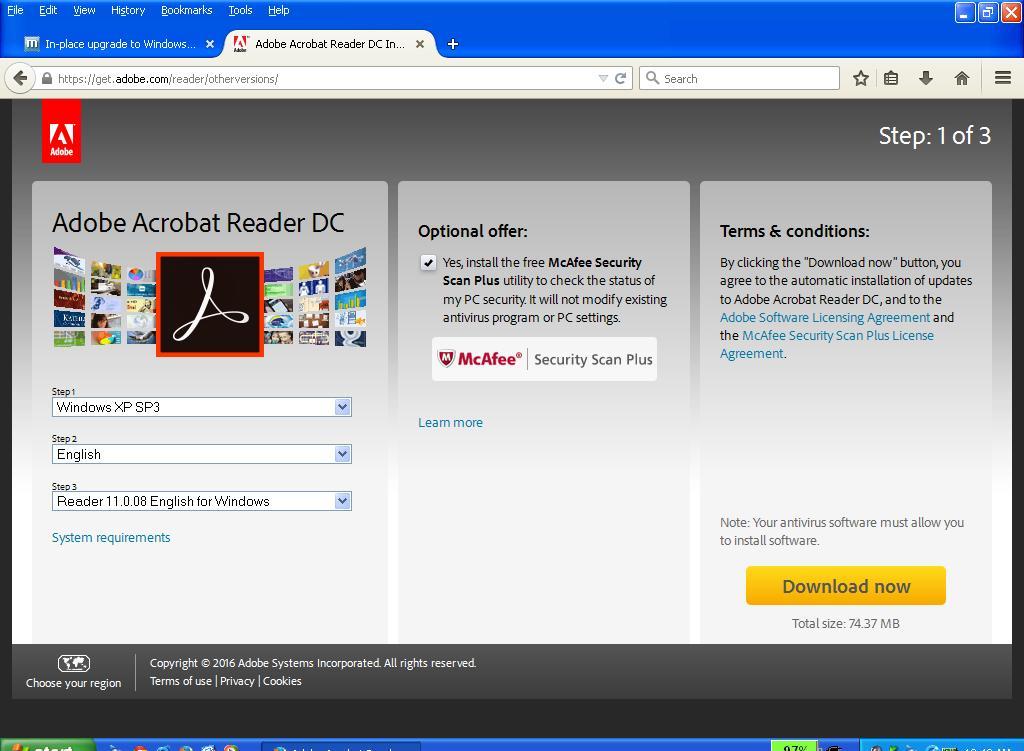Uncheck the McAfee Security Scan Plus offer

tap(428, 263)
